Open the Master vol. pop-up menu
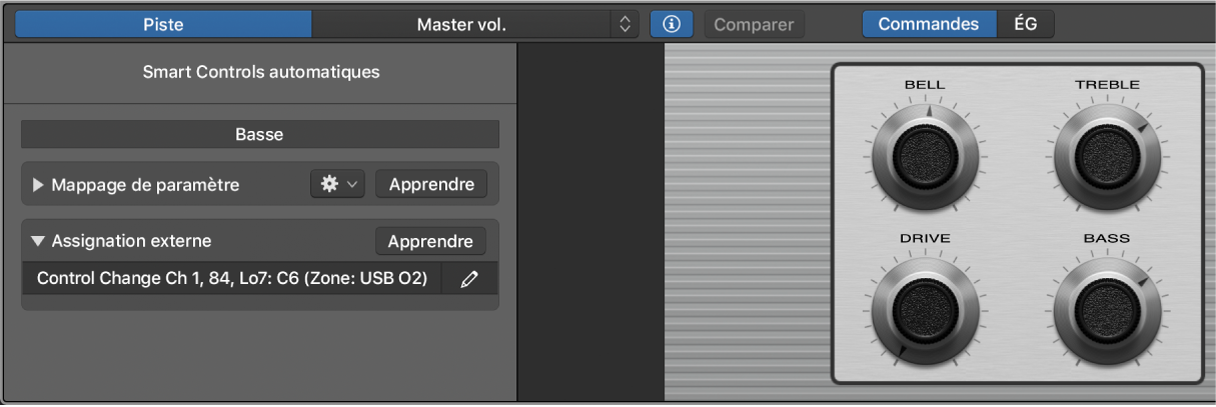The width and height of the screenshot is (1216, 407). click(x=461, y=24)
